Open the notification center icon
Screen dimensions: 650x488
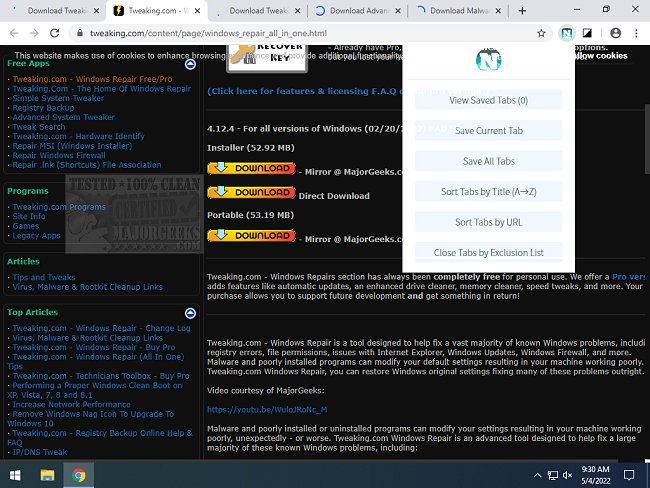point(629,475)
